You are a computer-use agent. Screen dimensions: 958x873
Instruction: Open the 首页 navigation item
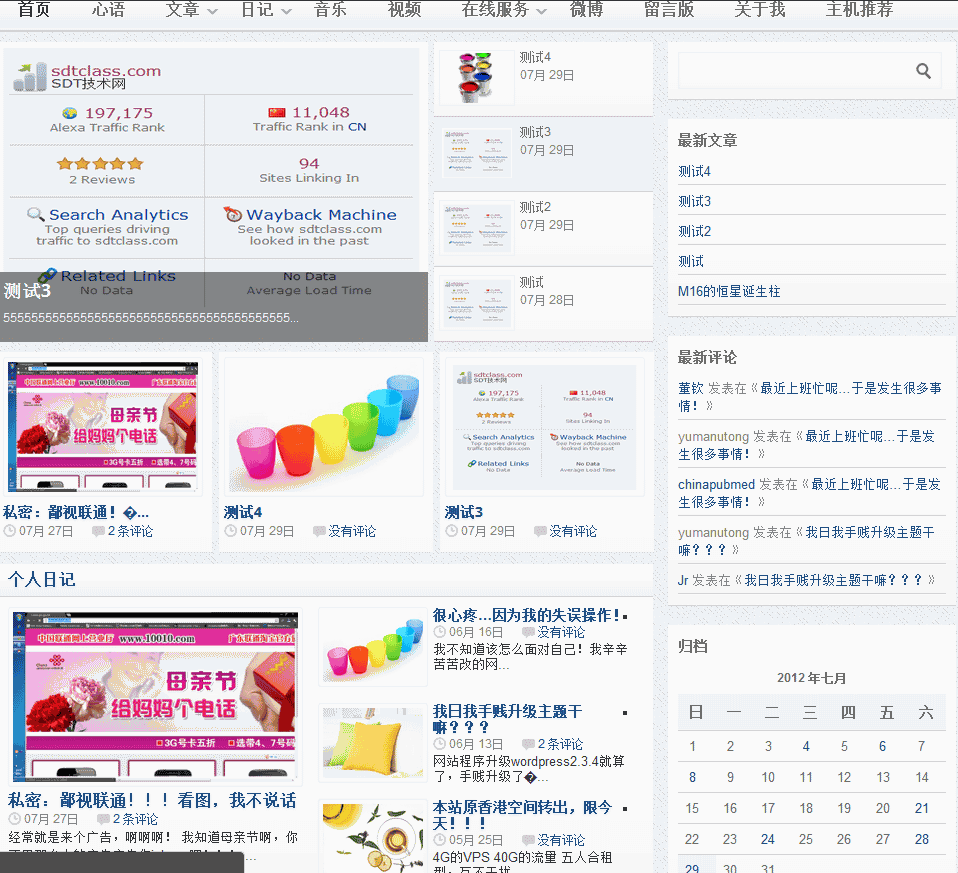tap(34, 10)
